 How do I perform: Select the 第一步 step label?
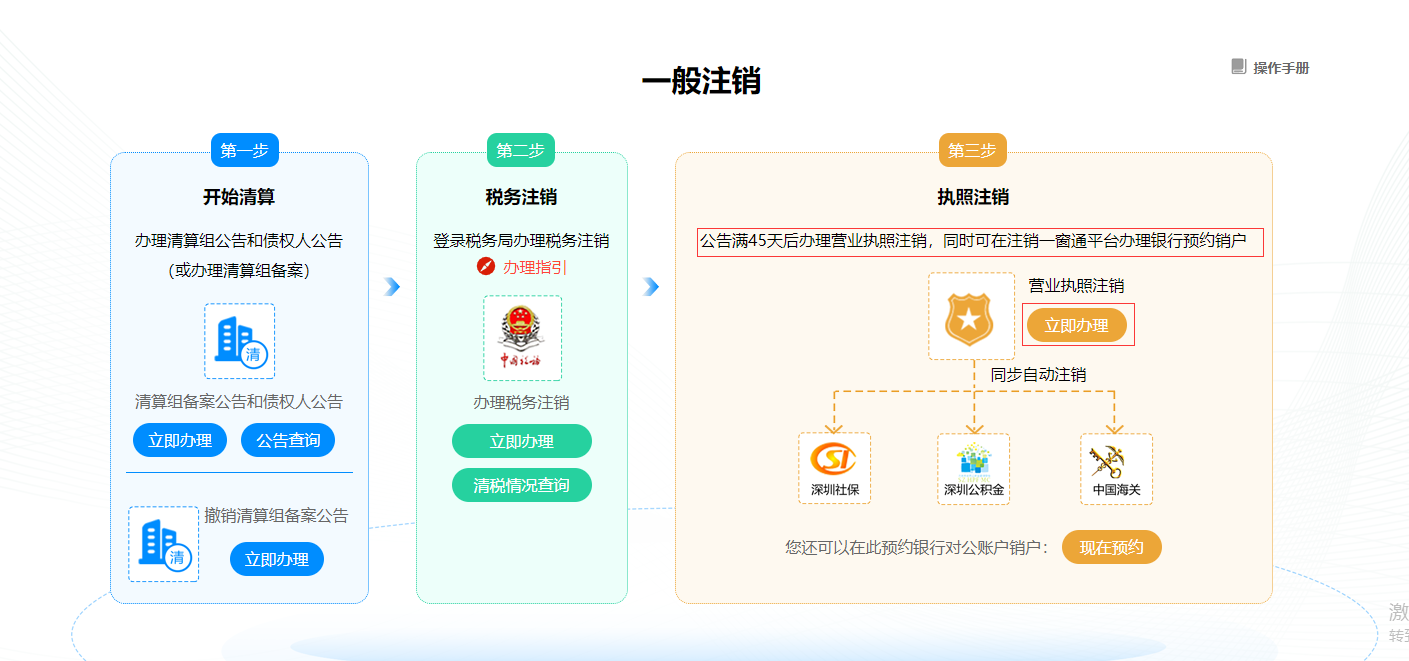245,150
